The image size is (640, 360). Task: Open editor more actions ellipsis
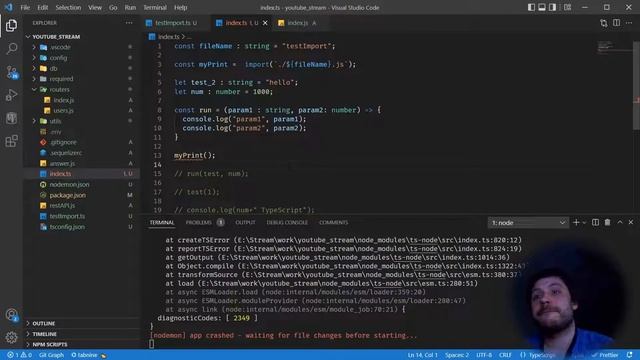tap(629, 23)
